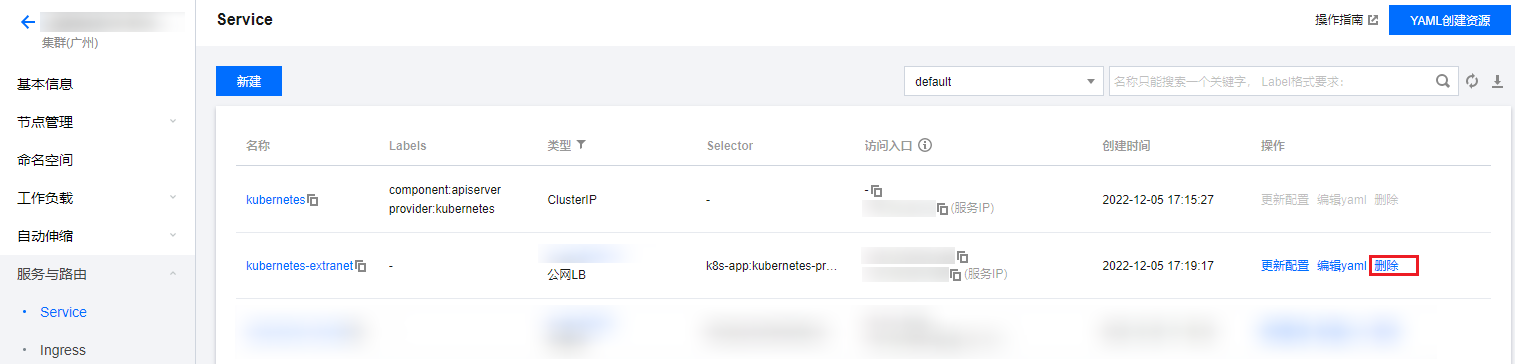Screen dimensions: 1515x364
Task: Select 基本信息 in the sidebar
Action: tap(45, 84)
